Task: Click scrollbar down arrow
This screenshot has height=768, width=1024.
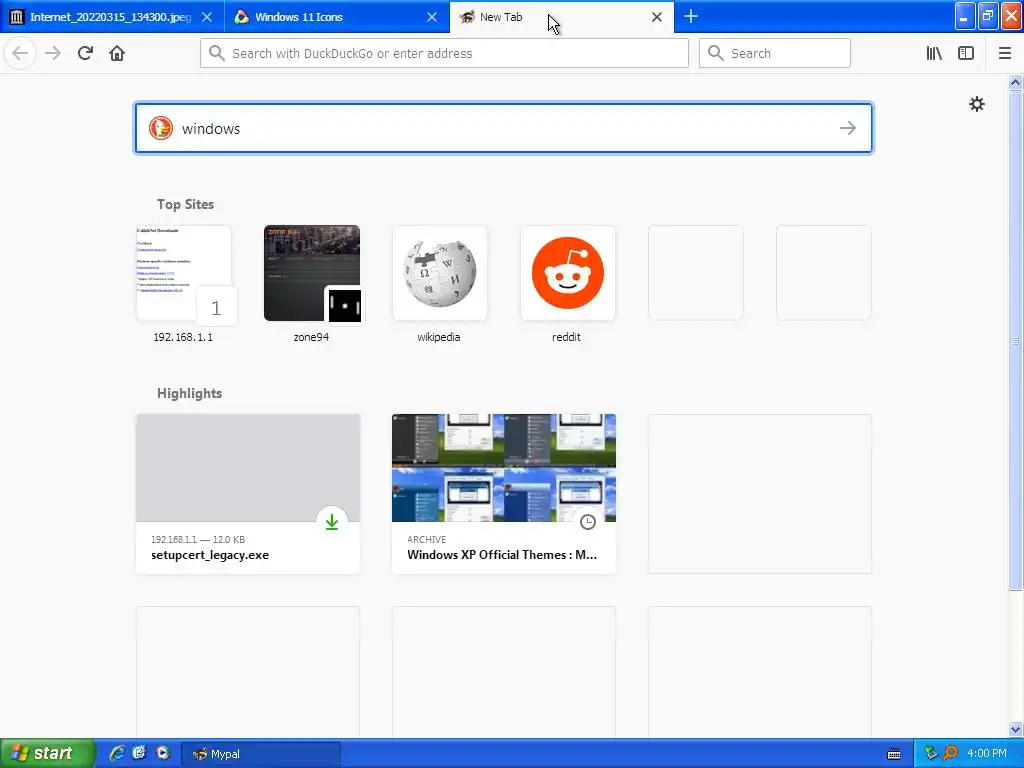Action: pyautogui.click(x=1015, y=729)
